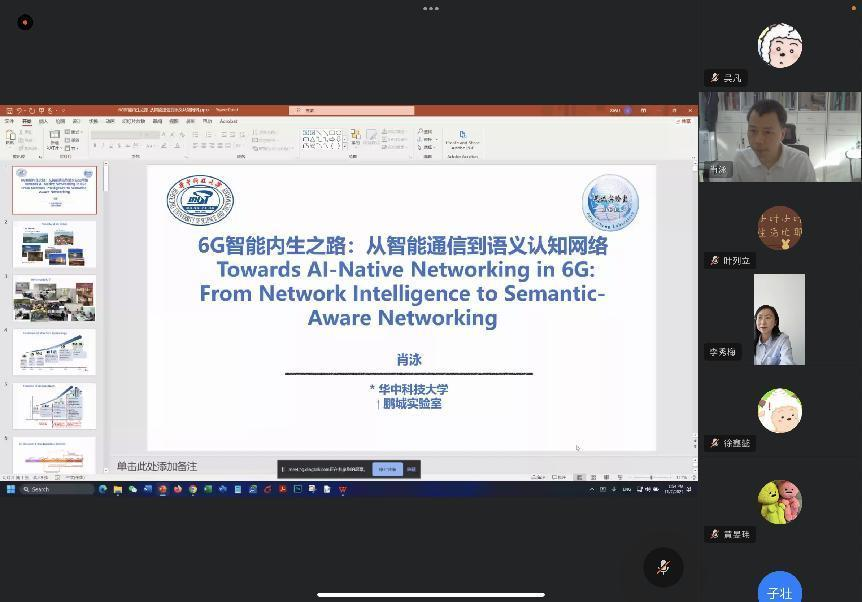
Task: Expand the shapes gallery in the ribbon
Action: (x=345, y=146)
